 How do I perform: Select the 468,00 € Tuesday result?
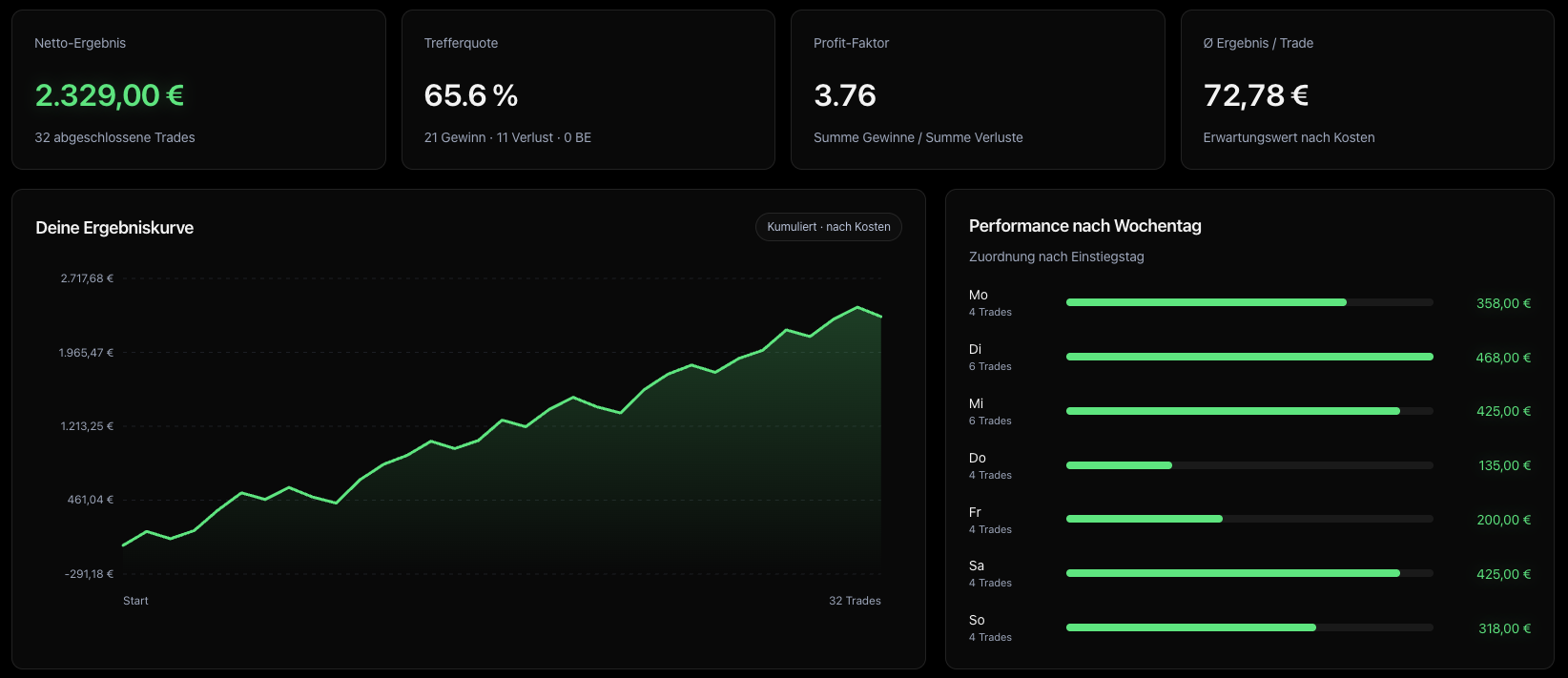coord(1503,358)
